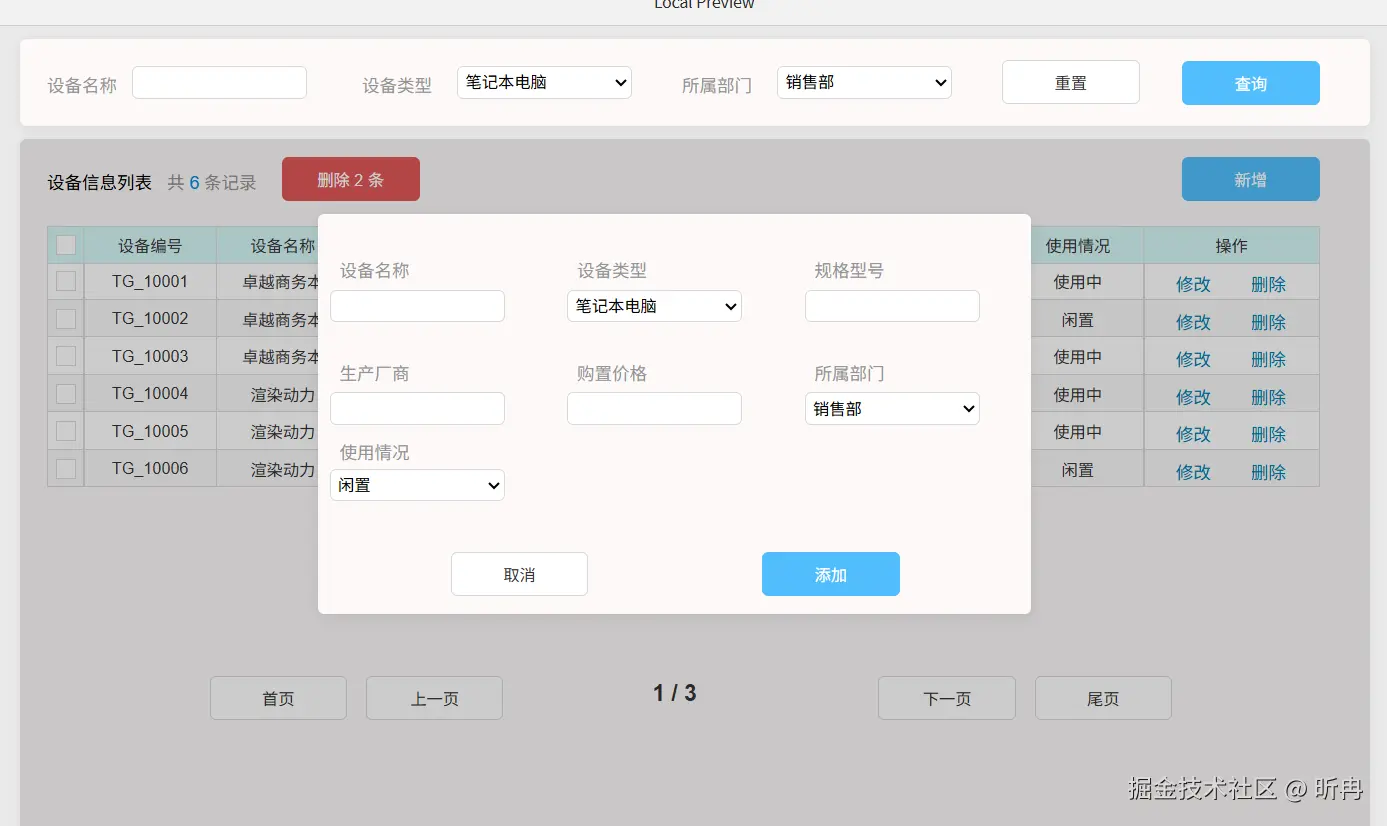The width and height of the screenshot is (1387, 826).
Task: Click the TG_10005 device number cell
Action: pos(150,432)
